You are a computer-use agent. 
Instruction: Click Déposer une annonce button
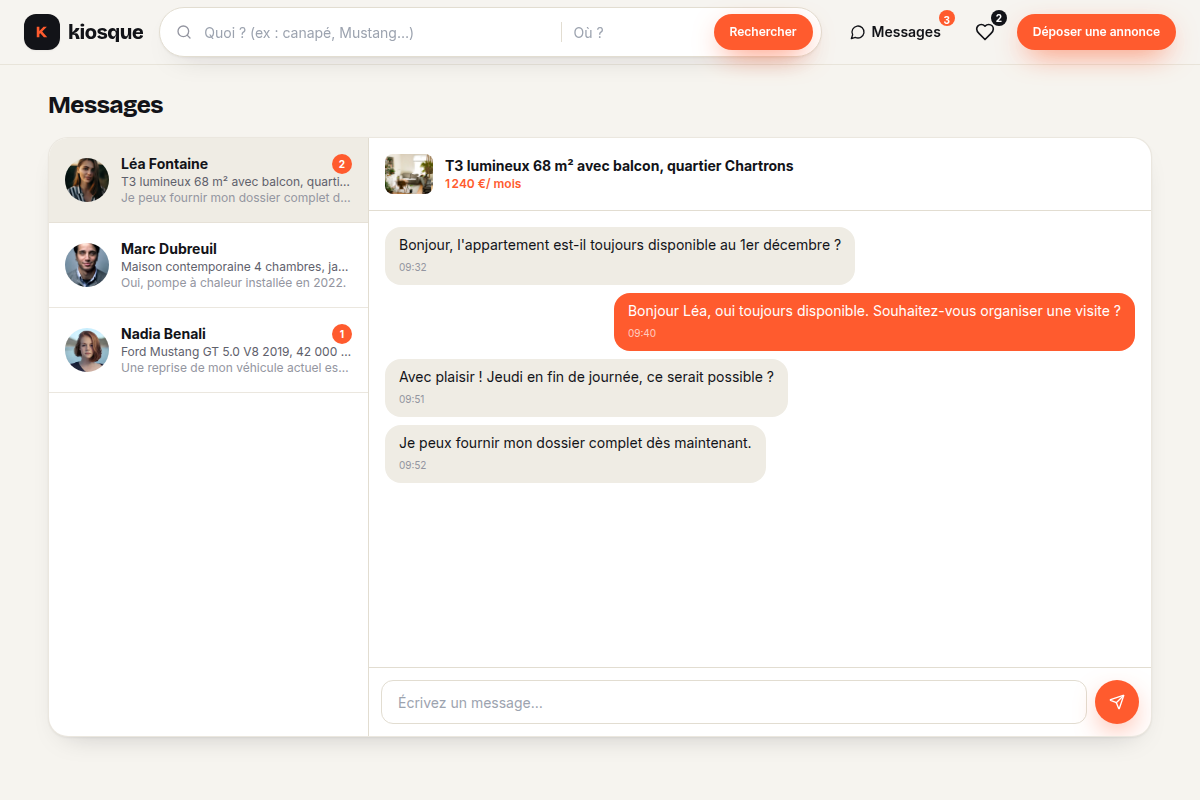tap(1096, 32)
